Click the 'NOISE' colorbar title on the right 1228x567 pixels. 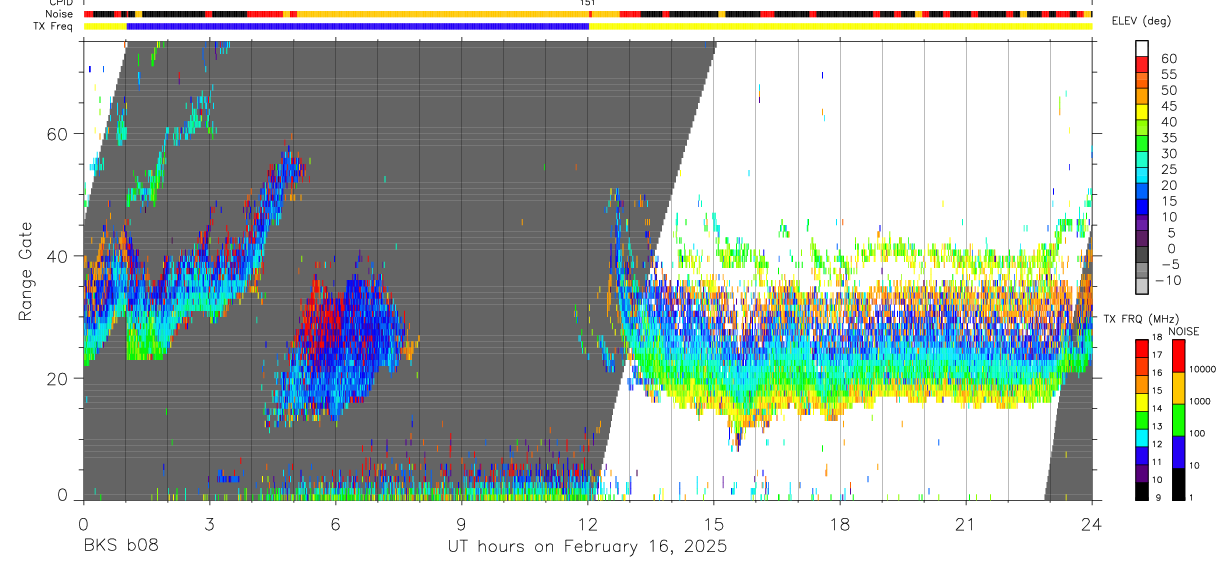click(1184, 331)
